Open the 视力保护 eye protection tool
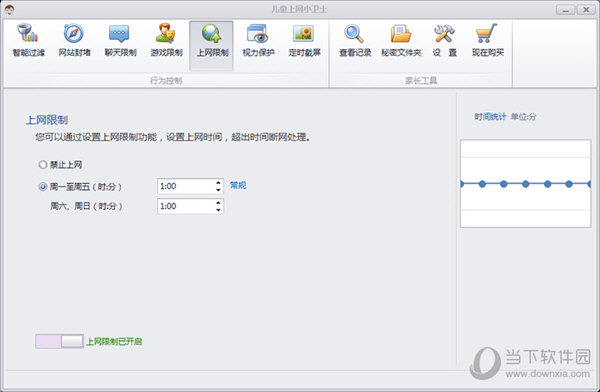600x392 pixels. 258,41
